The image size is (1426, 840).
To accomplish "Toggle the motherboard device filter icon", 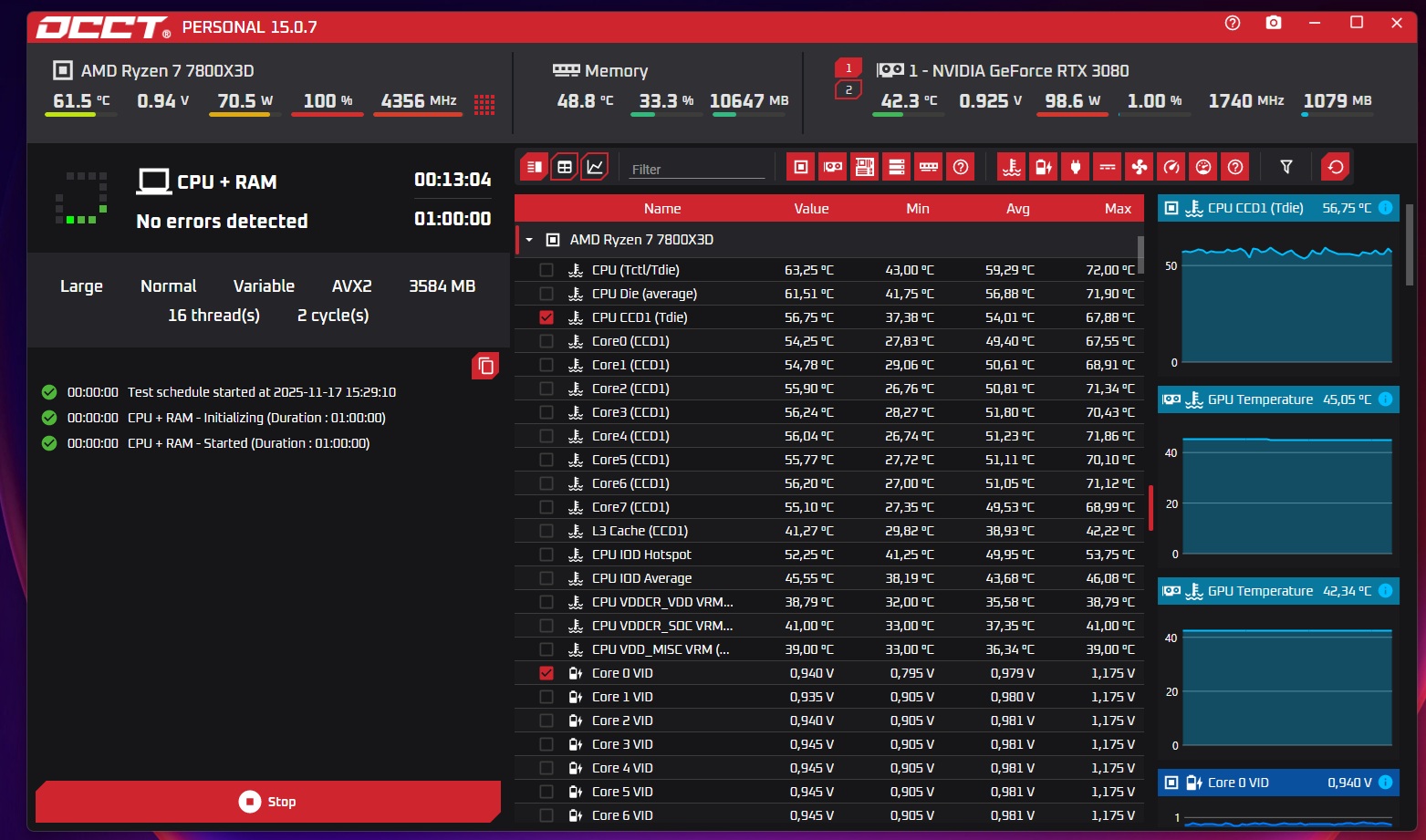I will click(865, 167).
